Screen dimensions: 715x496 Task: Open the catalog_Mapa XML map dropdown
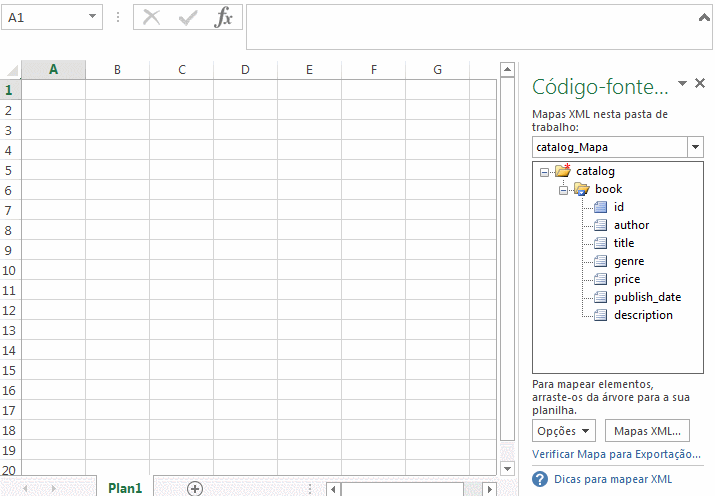coord(695,147)
